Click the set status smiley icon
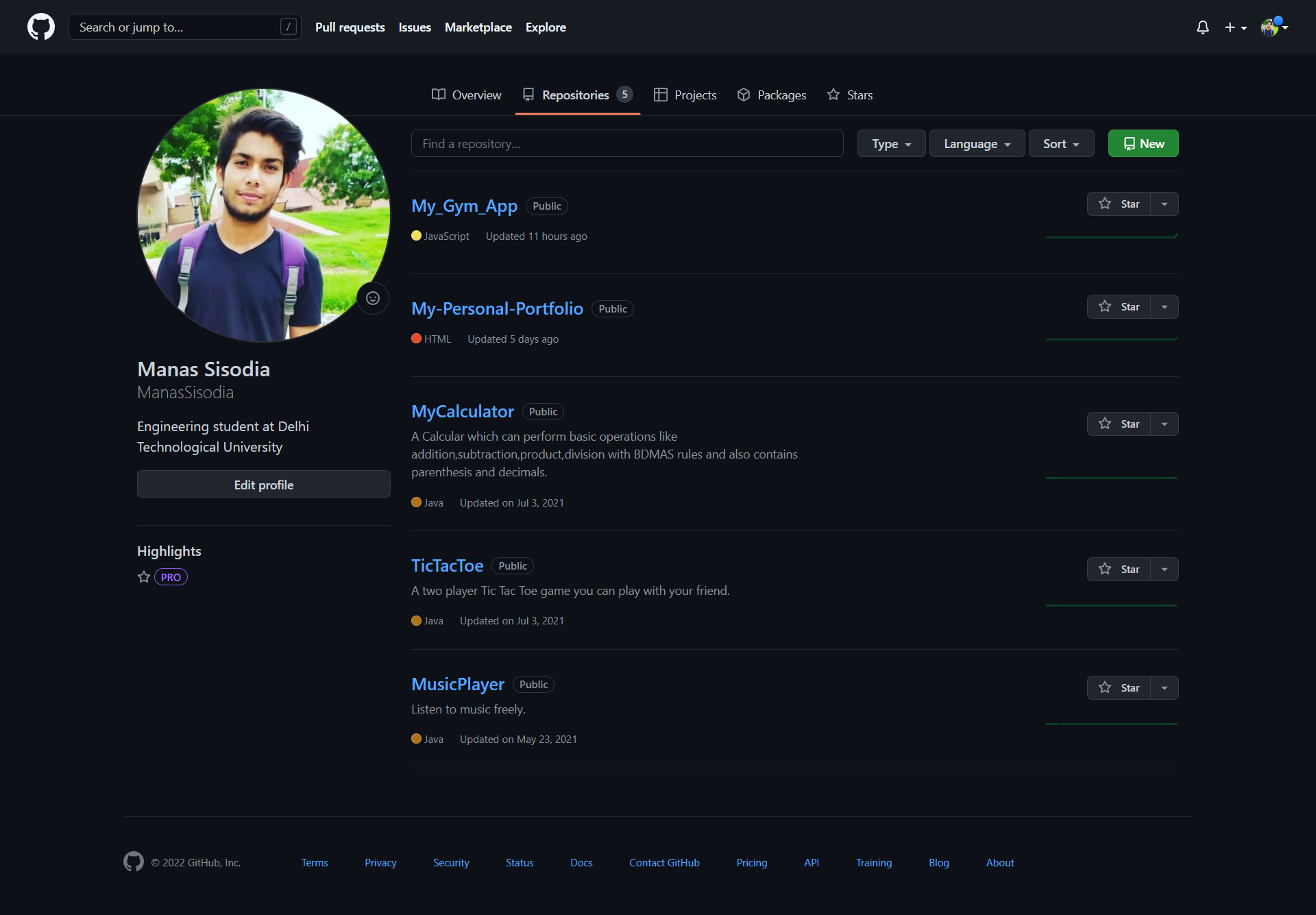This screenshot has height=915, width=1316. pos(373,298)
